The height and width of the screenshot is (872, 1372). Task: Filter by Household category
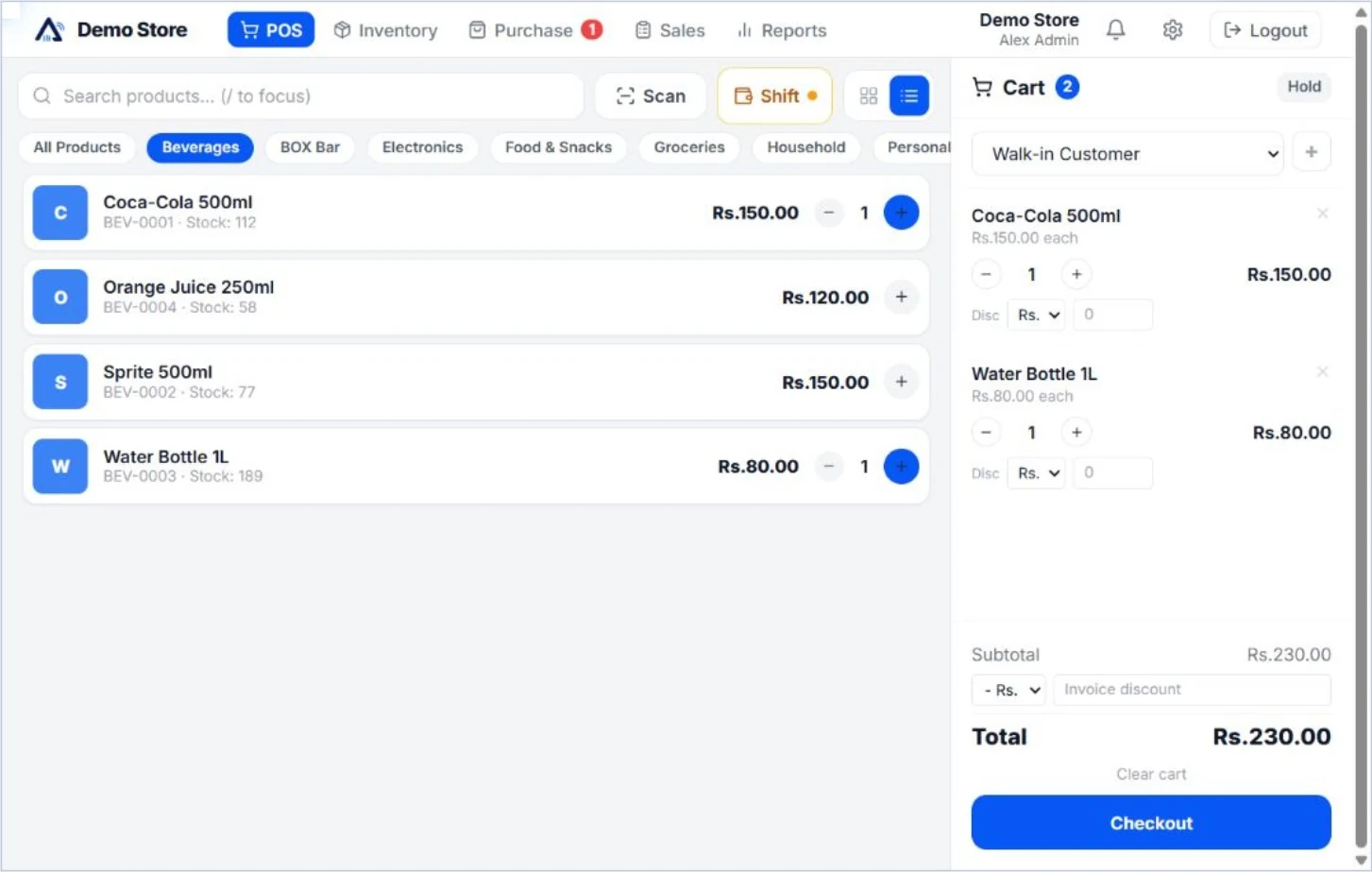[x=806, y=147]
